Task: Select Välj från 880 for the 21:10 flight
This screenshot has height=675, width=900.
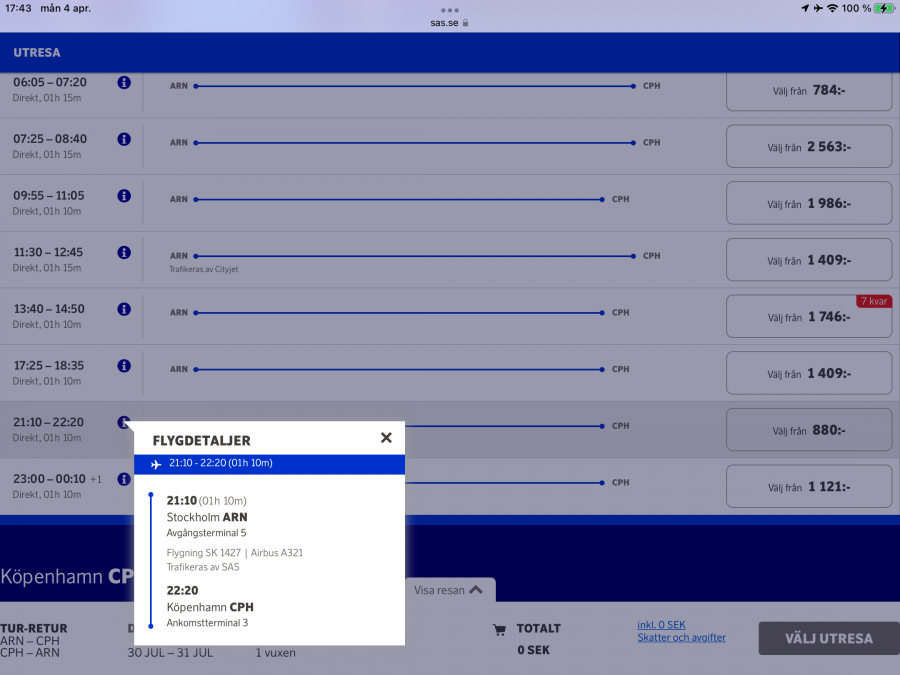Action: click(810, 429)
